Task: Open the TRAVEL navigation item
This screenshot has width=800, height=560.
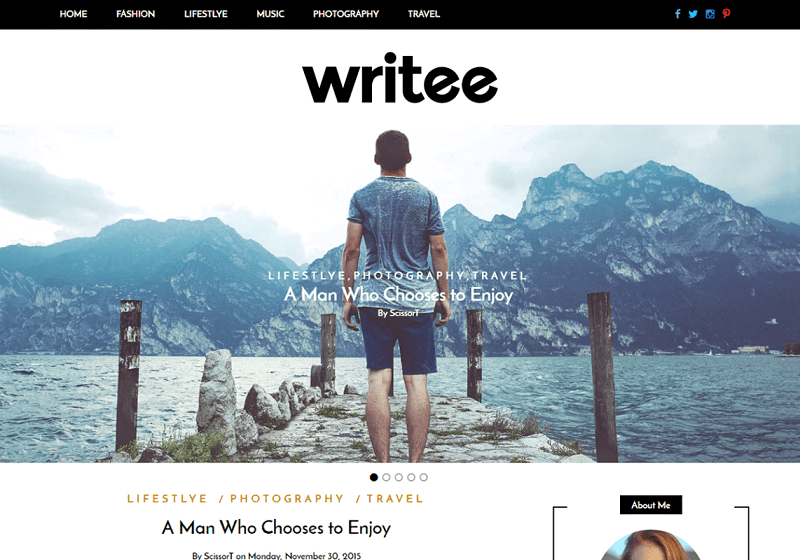Action: coord(423,14)
